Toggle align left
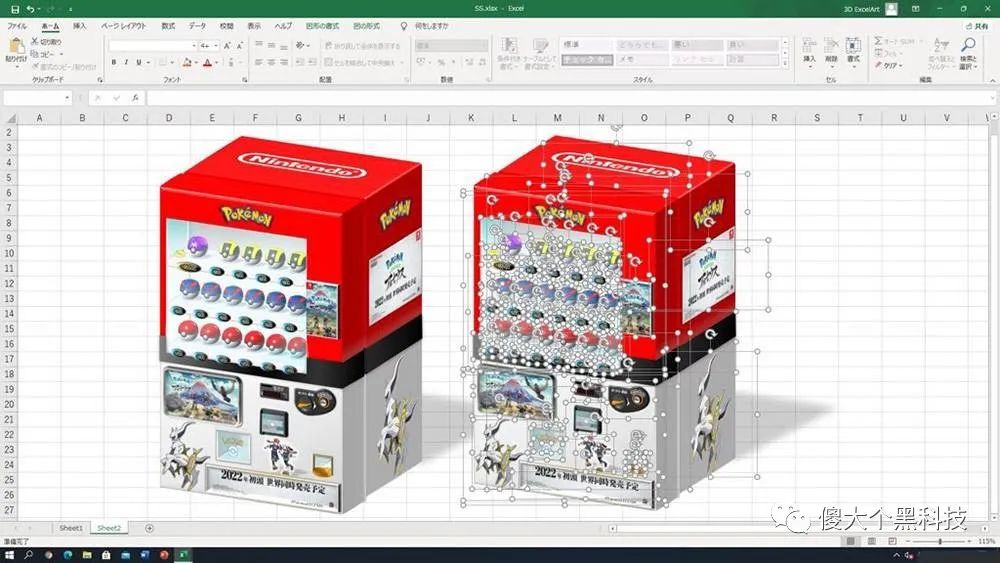Screen dimensions: 1000x563 pyautogui.click(x=259, y=62)
